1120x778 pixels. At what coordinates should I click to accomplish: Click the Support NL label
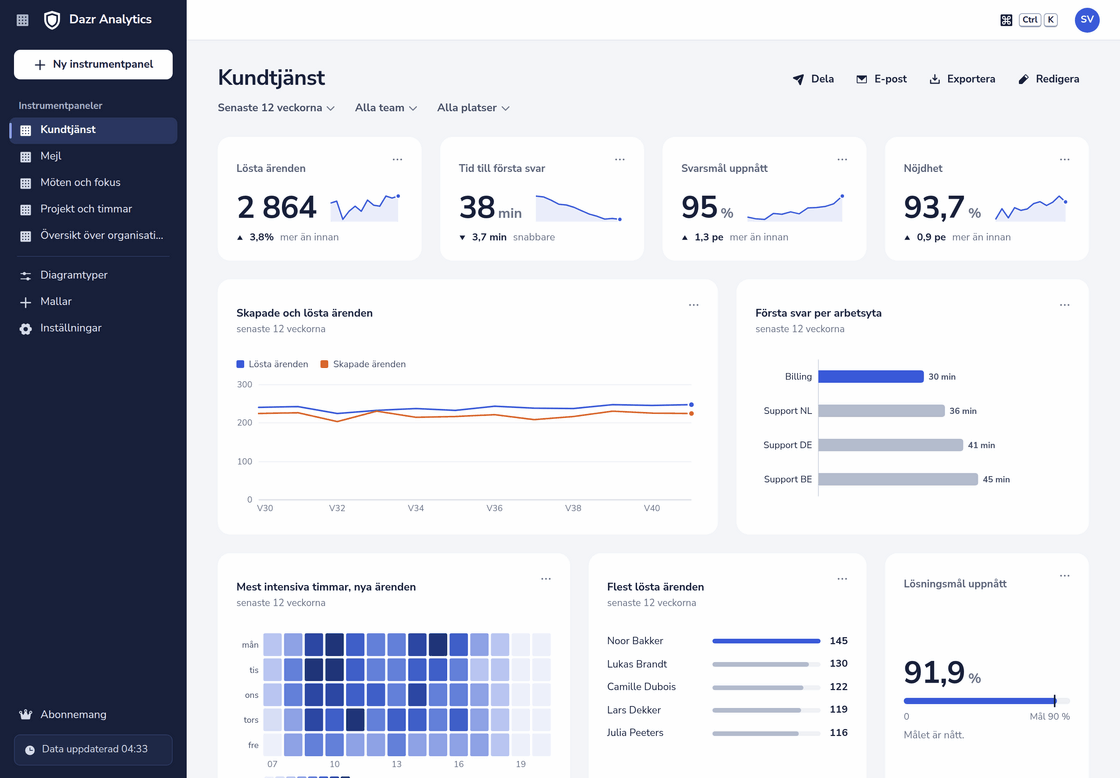(x=787, y=411)
